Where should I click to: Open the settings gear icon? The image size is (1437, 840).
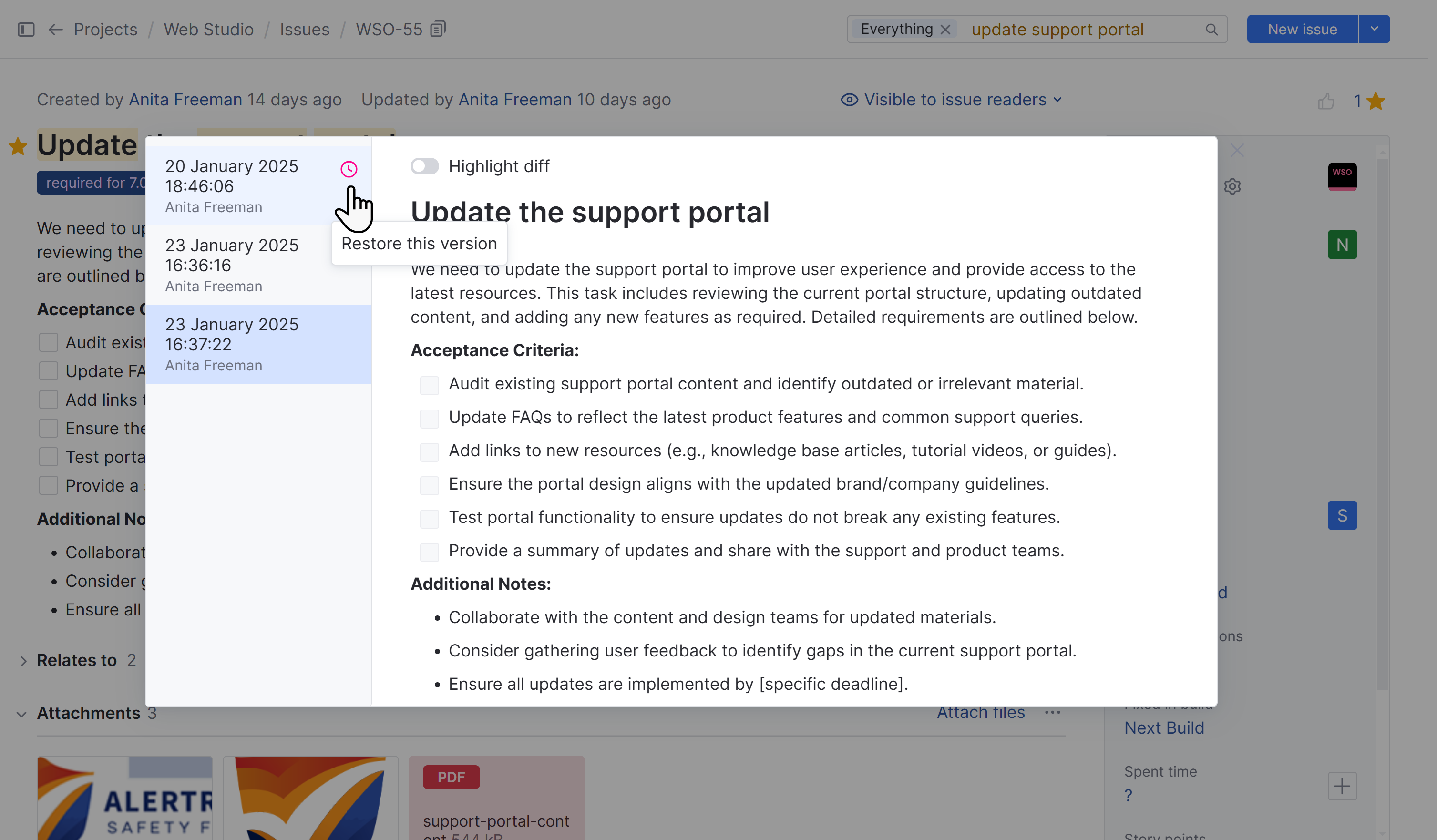click(x=1232, y=186)
